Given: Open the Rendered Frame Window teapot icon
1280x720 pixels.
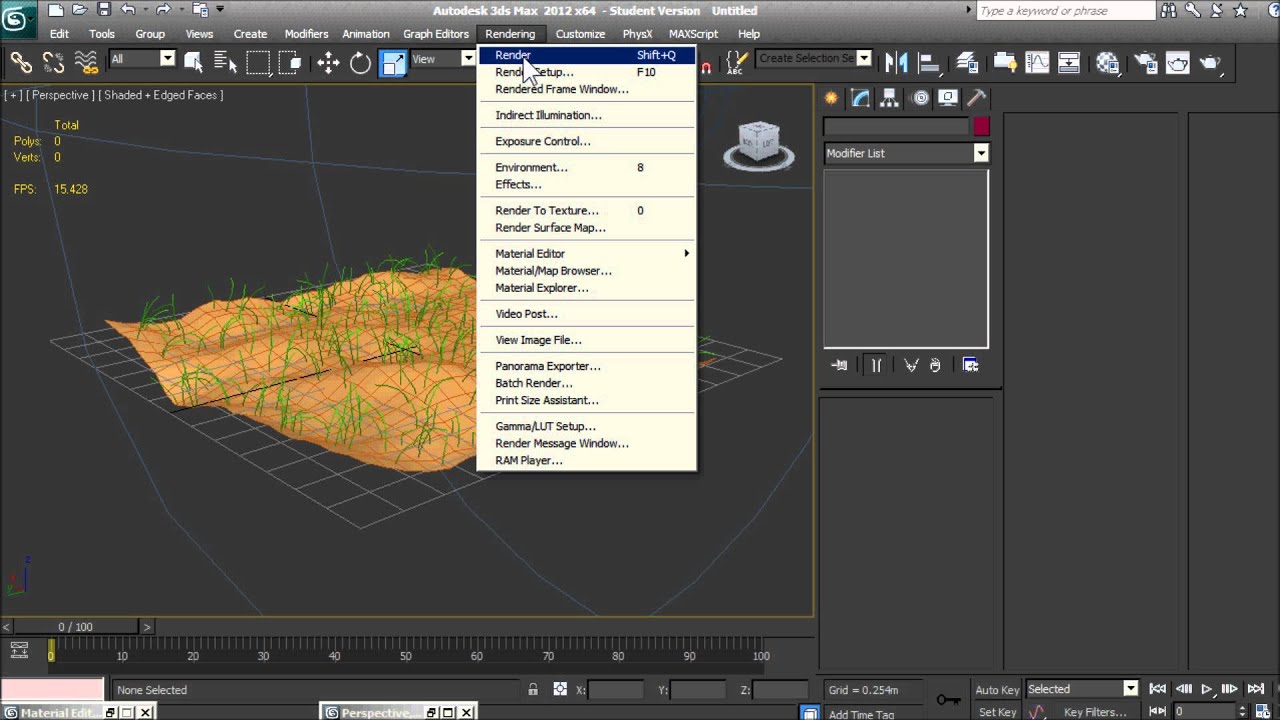Looking at the screenshot, I should click(x=1177, y=62).
